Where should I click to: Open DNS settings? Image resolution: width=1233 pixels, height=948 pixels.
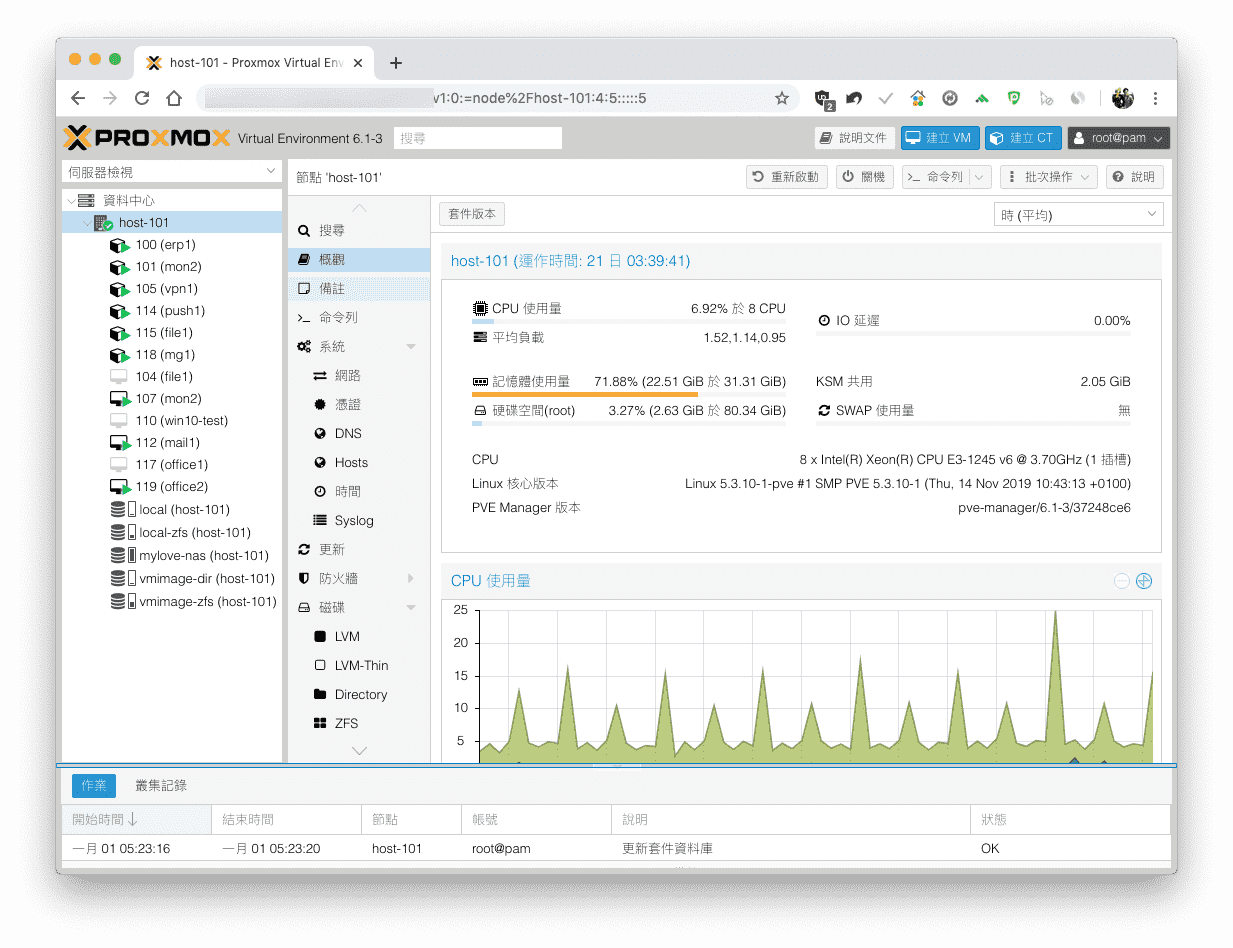[x=359, y=433]
